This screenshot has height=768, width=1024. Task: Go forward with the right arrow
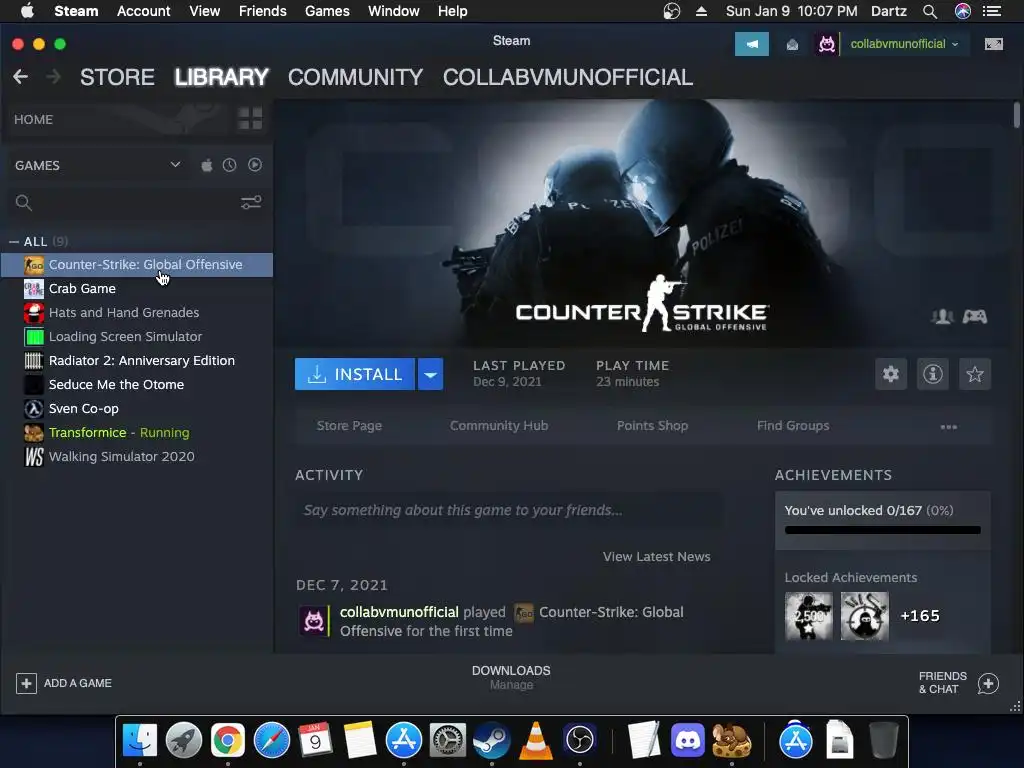coord(54,77)
